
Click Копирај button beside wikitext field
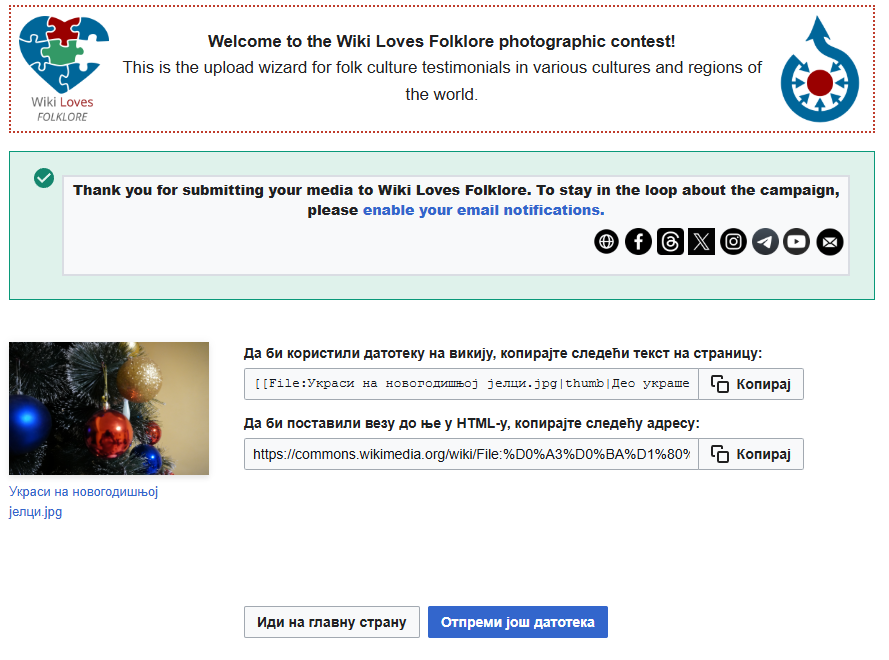click(750, 384)
